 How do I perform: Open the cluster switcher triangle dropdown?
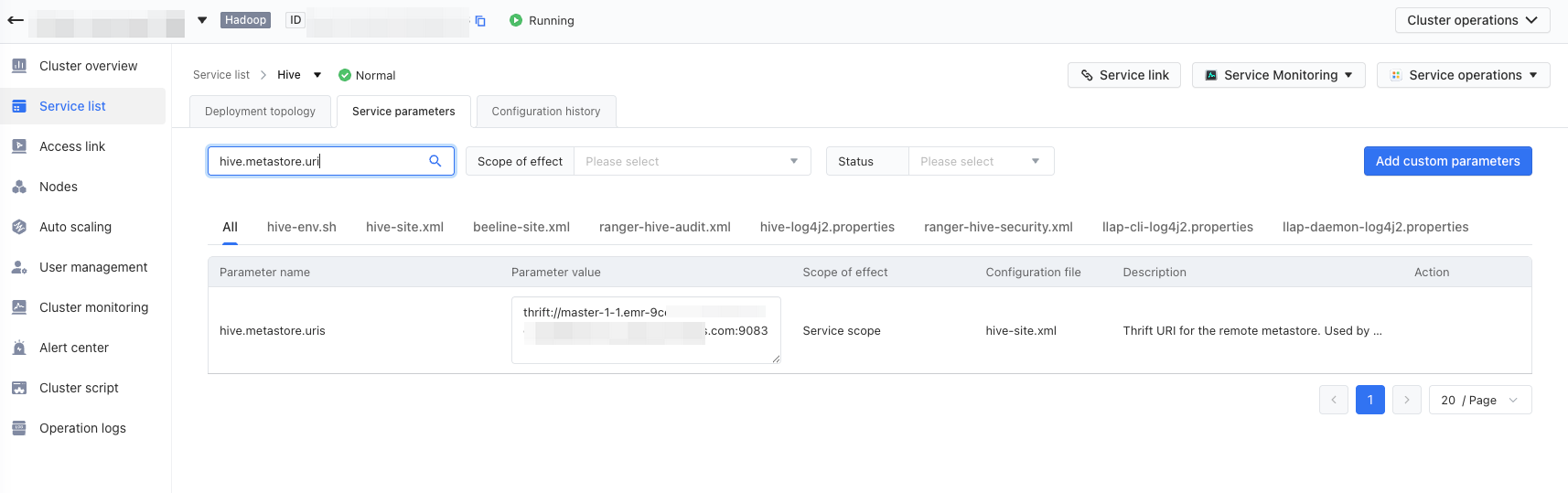202,20
